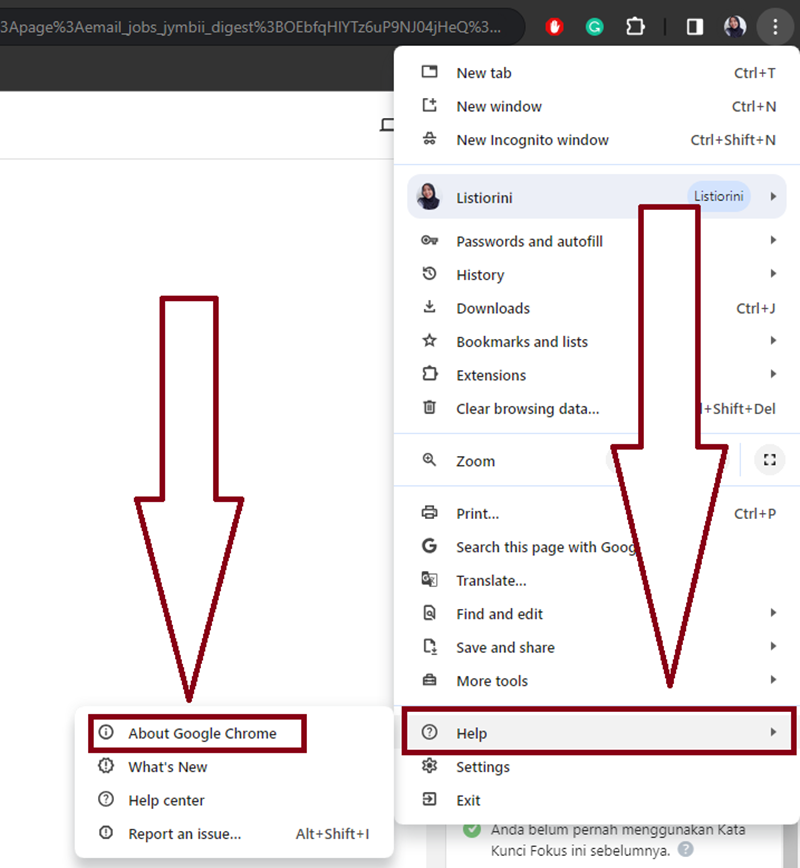Select Translate... menu entry
800x868 pixels.
(598, 580)
